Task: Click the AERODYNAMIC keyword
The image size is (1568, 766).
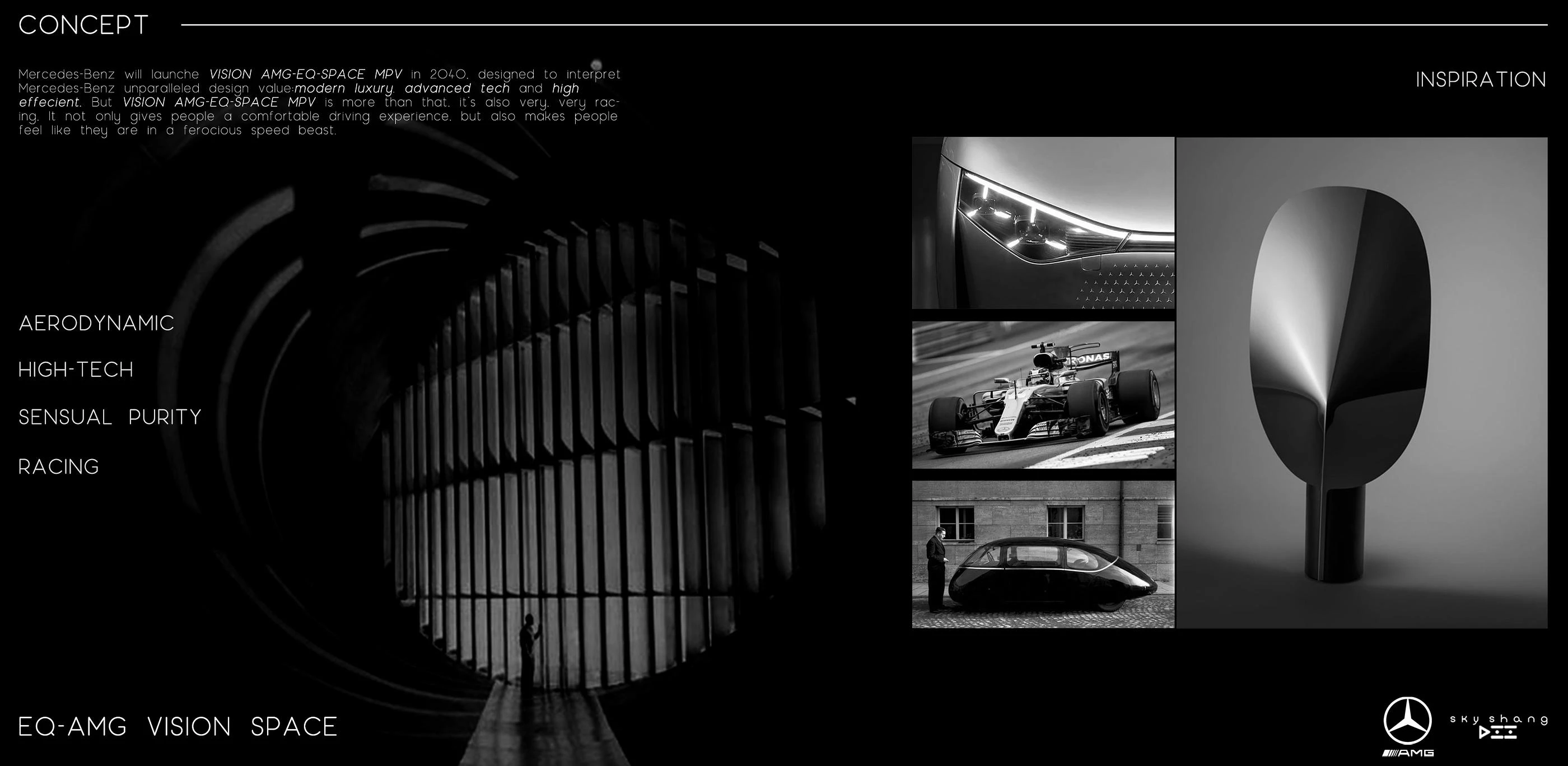Action: pos(96,323)
